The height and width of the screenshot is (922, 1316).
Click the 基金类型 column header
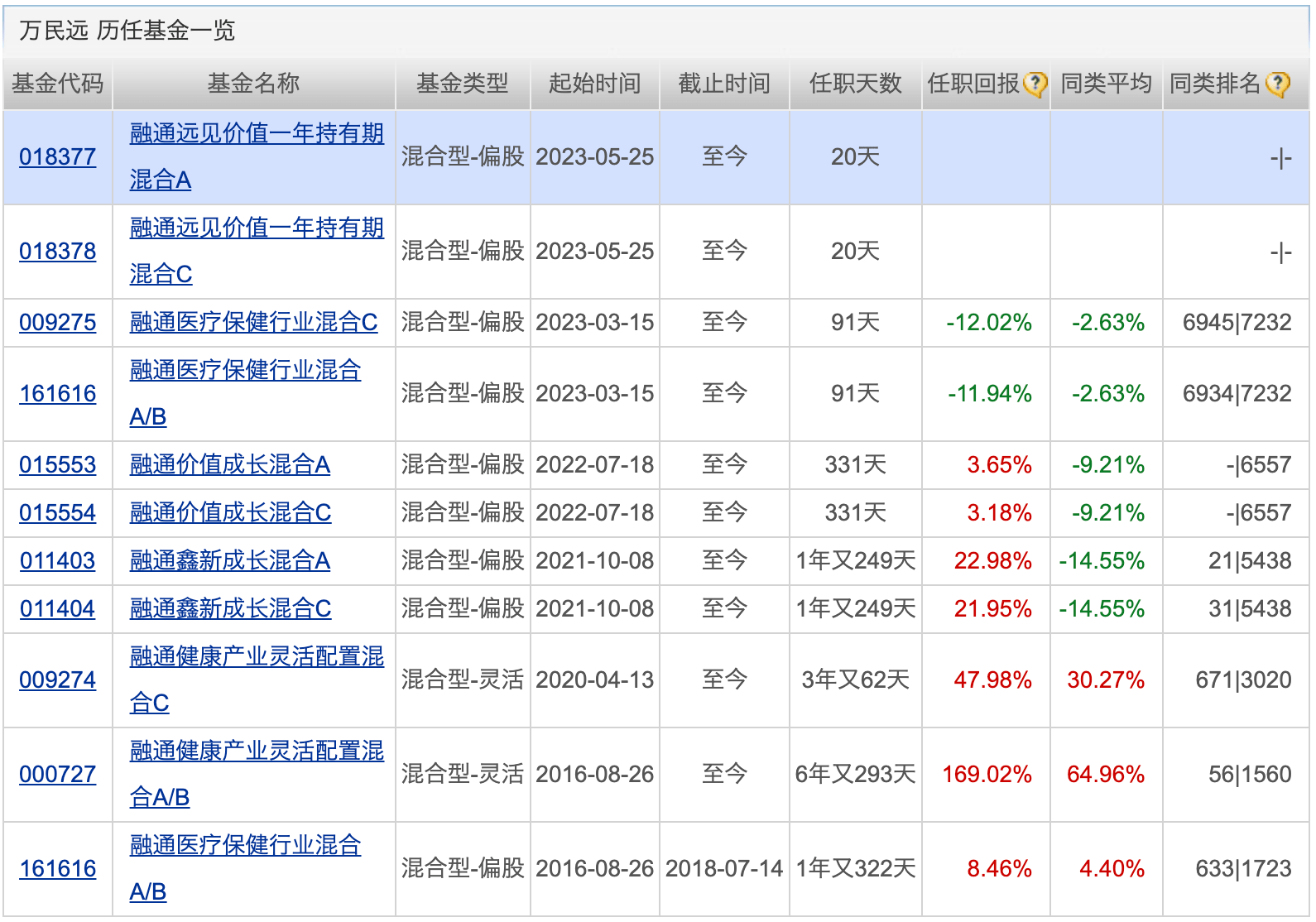pos(463,84)
